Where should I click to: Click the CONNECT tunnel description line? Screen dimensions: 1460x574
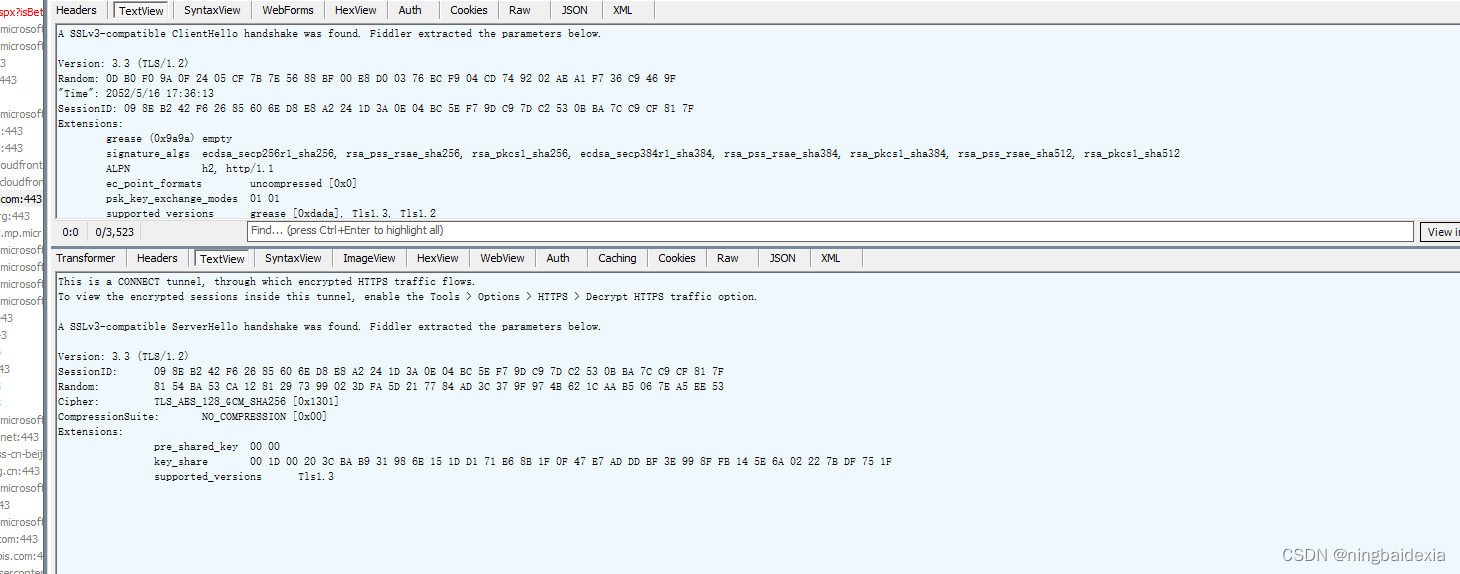pos(267,282)
